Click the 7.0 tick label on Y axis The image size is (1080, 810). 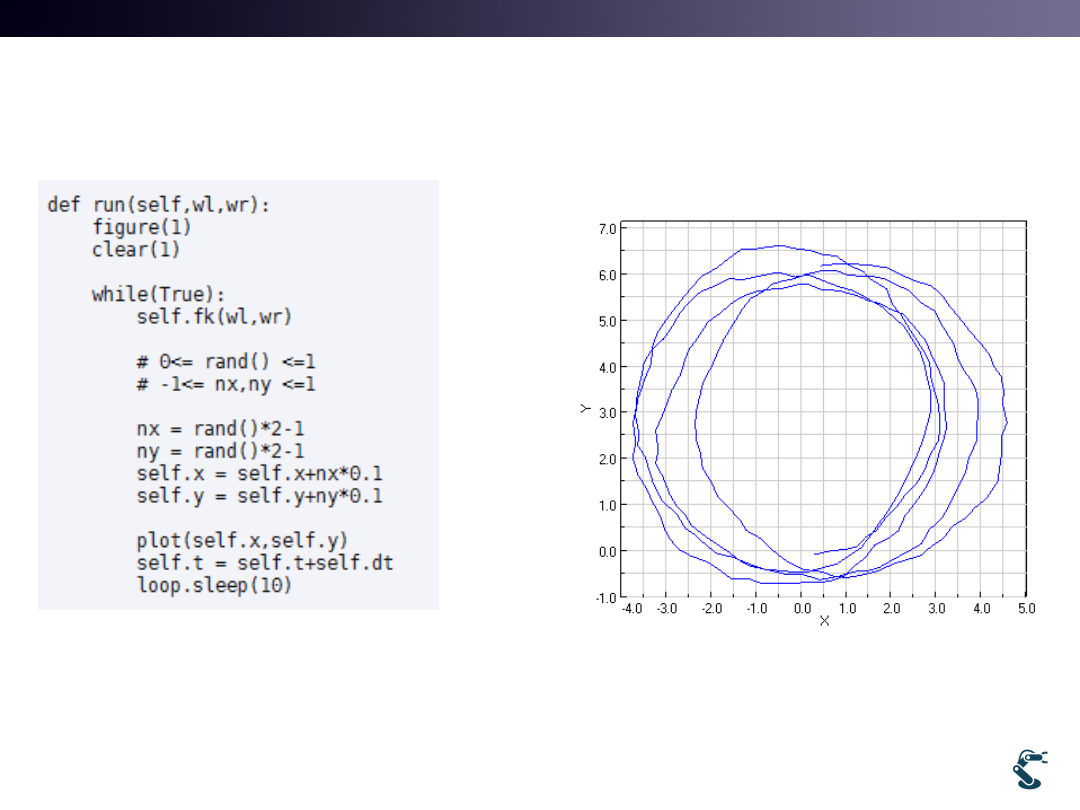pyautogui.click(x=608, y=229)
